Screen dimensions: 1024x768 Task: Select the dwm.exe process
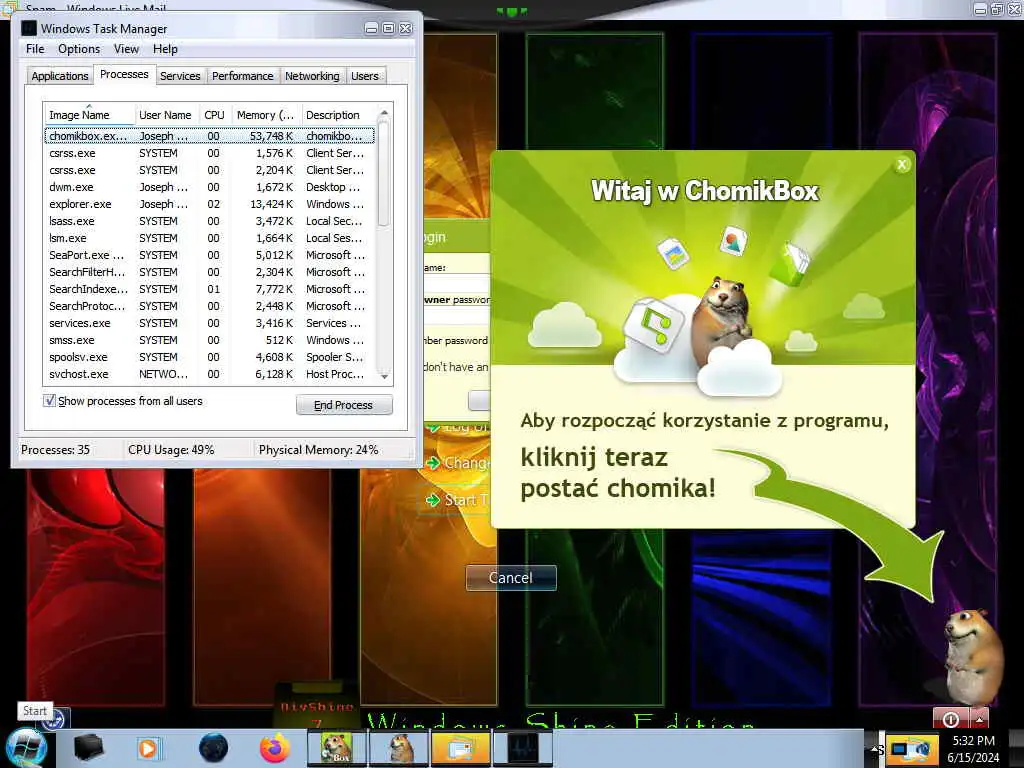click(210, 187)
